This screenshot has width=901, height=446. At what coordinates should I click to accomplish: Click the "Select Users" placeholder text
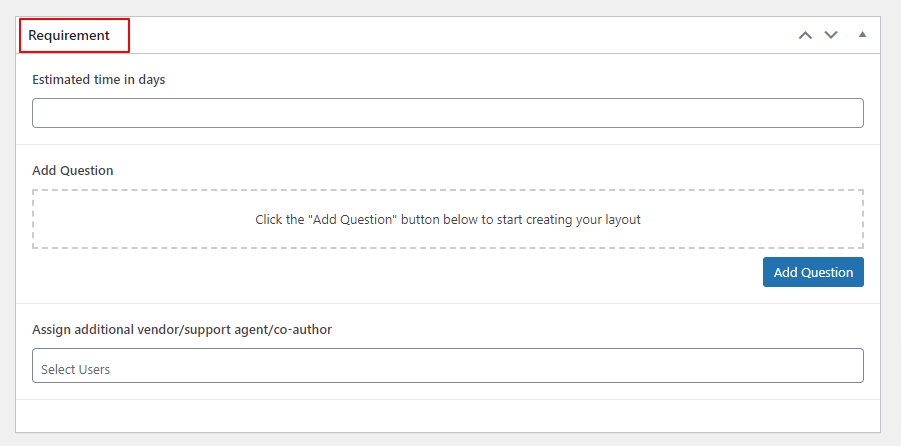(76, 370)
